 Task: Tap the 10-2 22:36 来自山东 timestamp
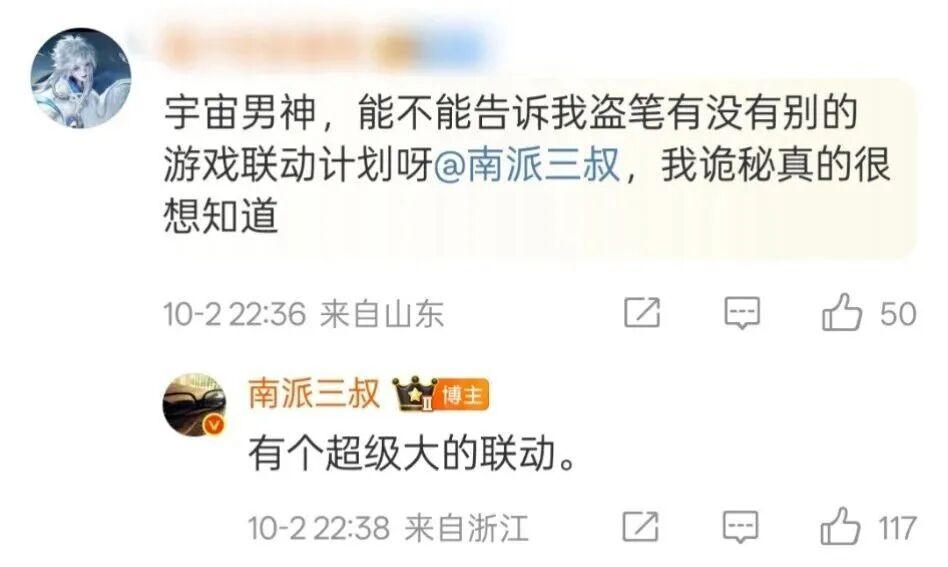[x=304, y=314]
